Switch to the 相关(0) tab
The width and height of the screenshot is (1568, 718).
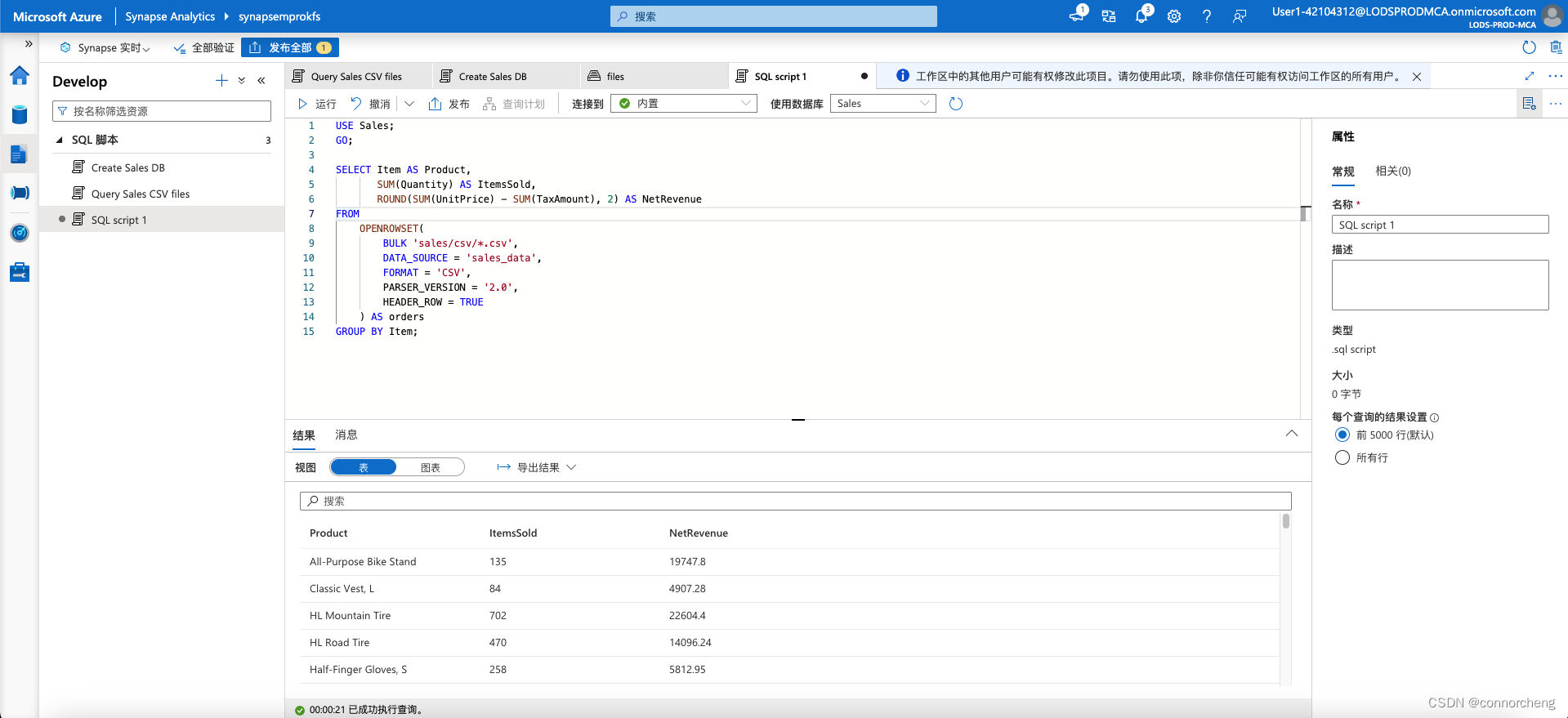coord(1393,171)
